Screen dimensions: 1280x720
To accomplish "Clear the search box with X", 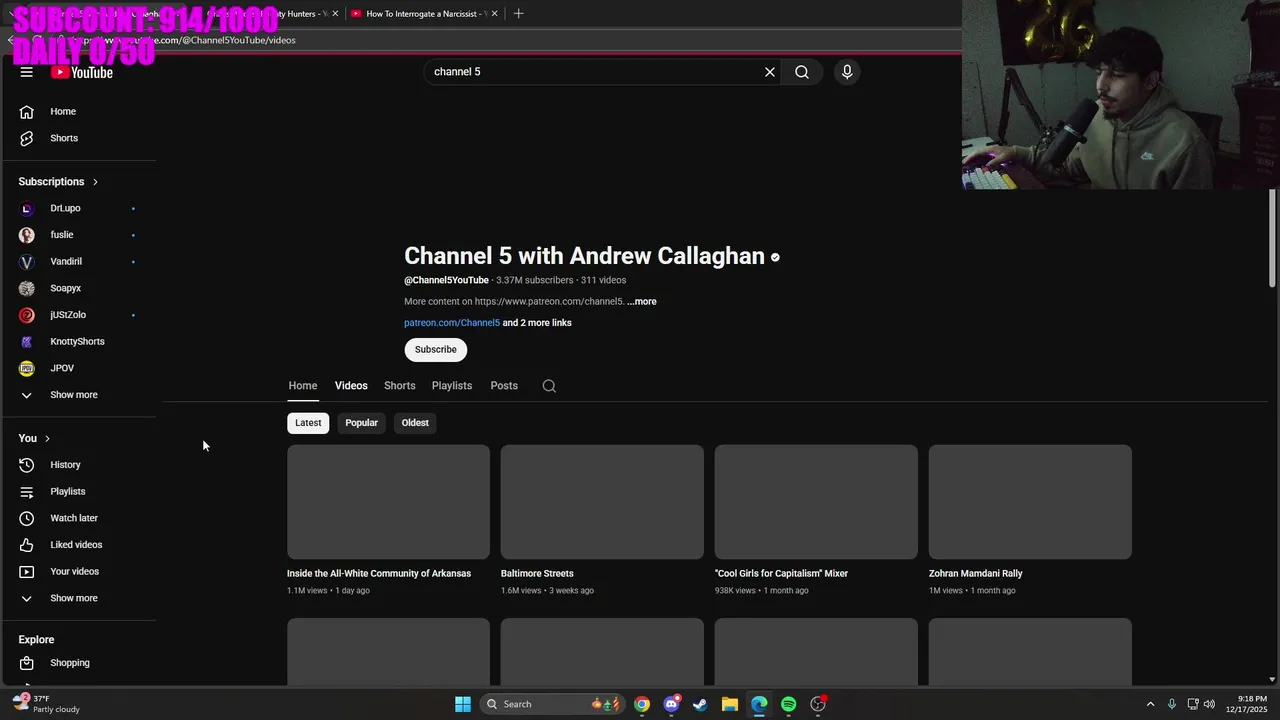I will click(x=770, y=72).
